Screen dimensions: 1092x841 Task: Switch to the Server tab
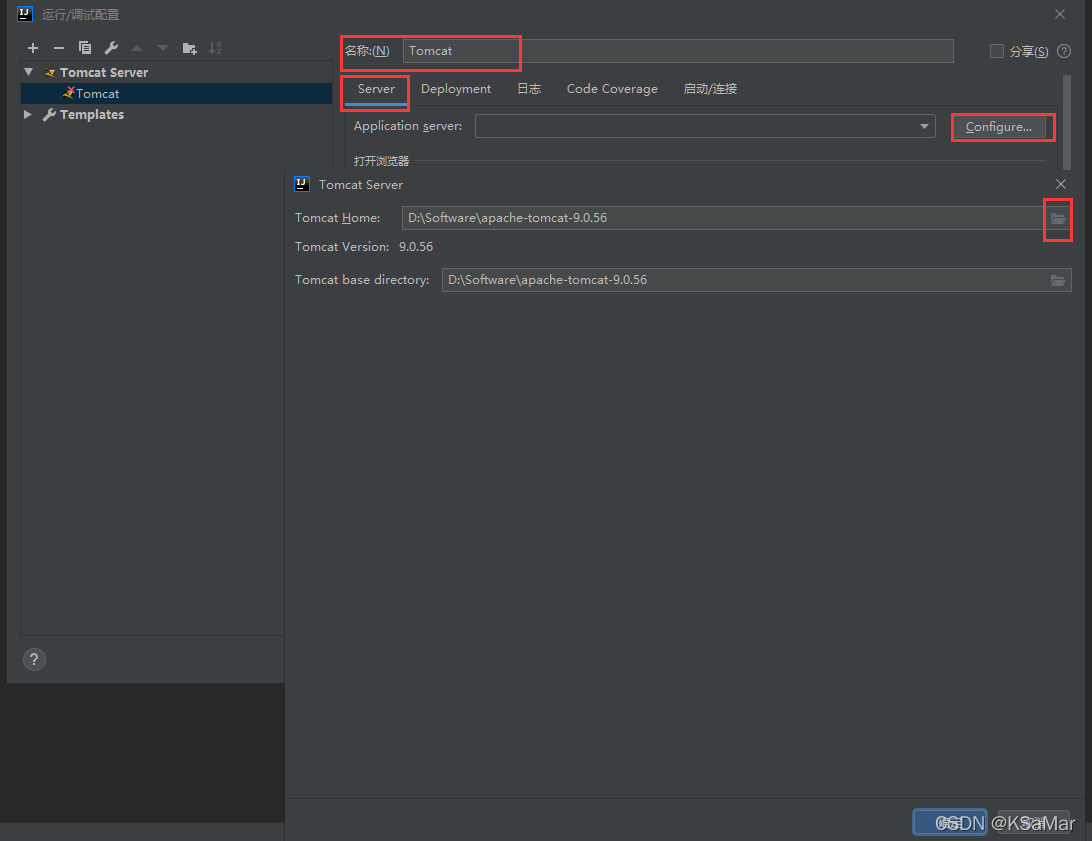[376, 89]
